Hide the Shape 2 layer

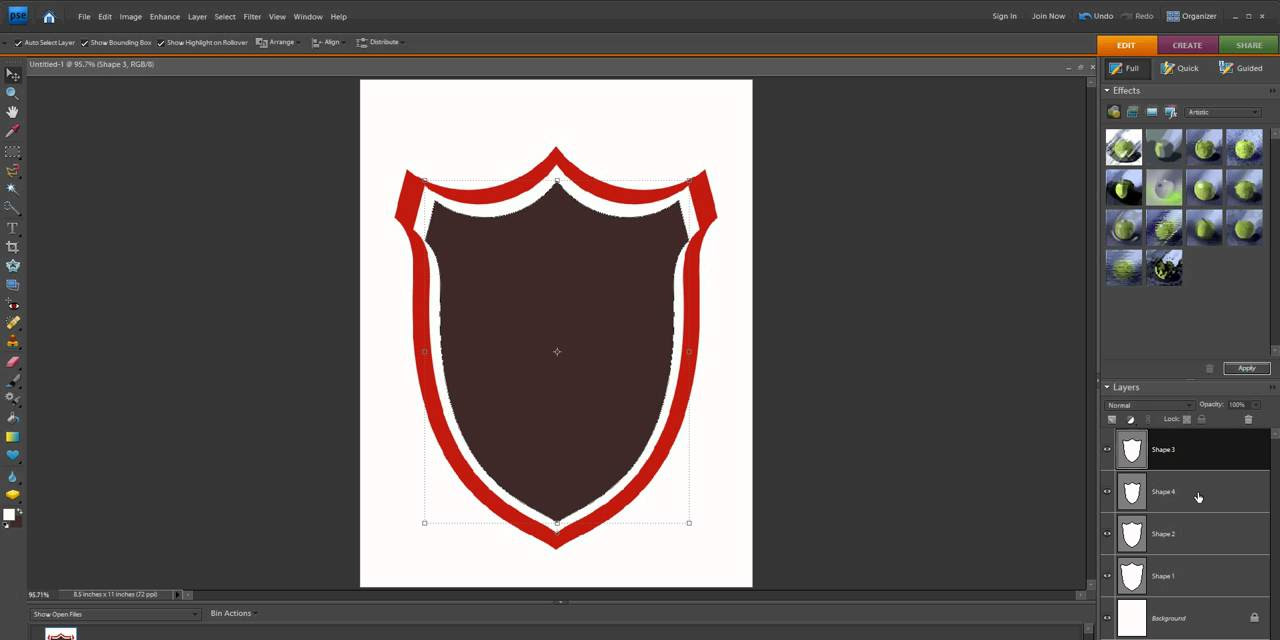coord(1107,533)
